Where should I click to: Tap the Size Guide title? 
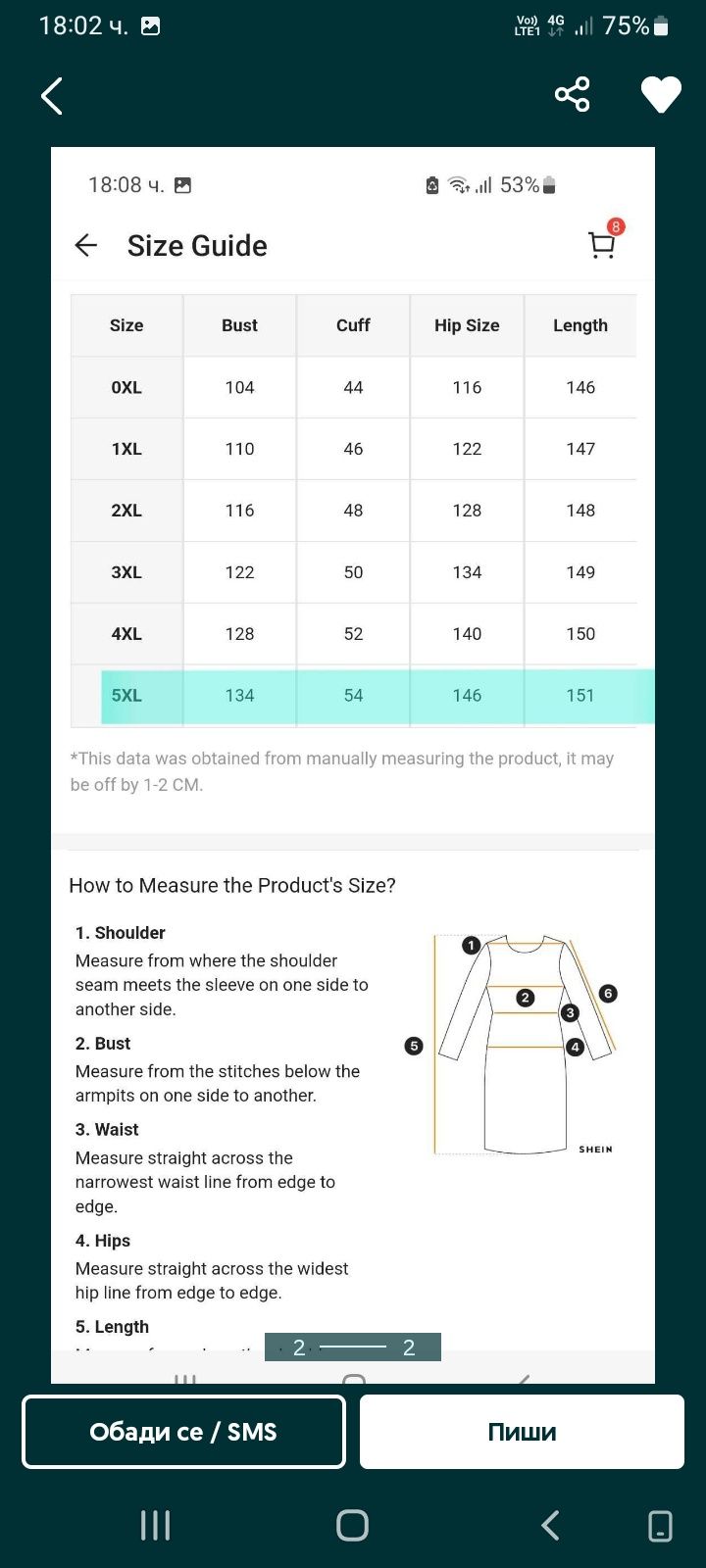pos(197,245)
